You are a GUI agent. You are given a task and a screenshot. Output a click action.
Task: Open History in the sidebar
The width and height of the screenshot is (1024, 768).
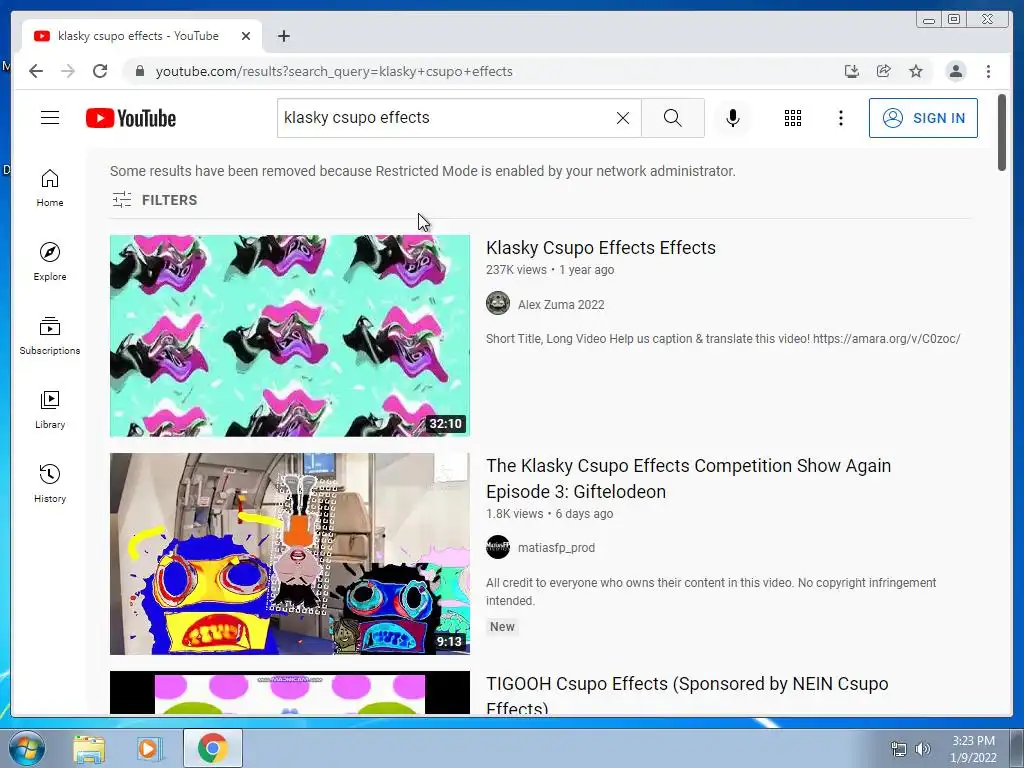coord(50,483)
